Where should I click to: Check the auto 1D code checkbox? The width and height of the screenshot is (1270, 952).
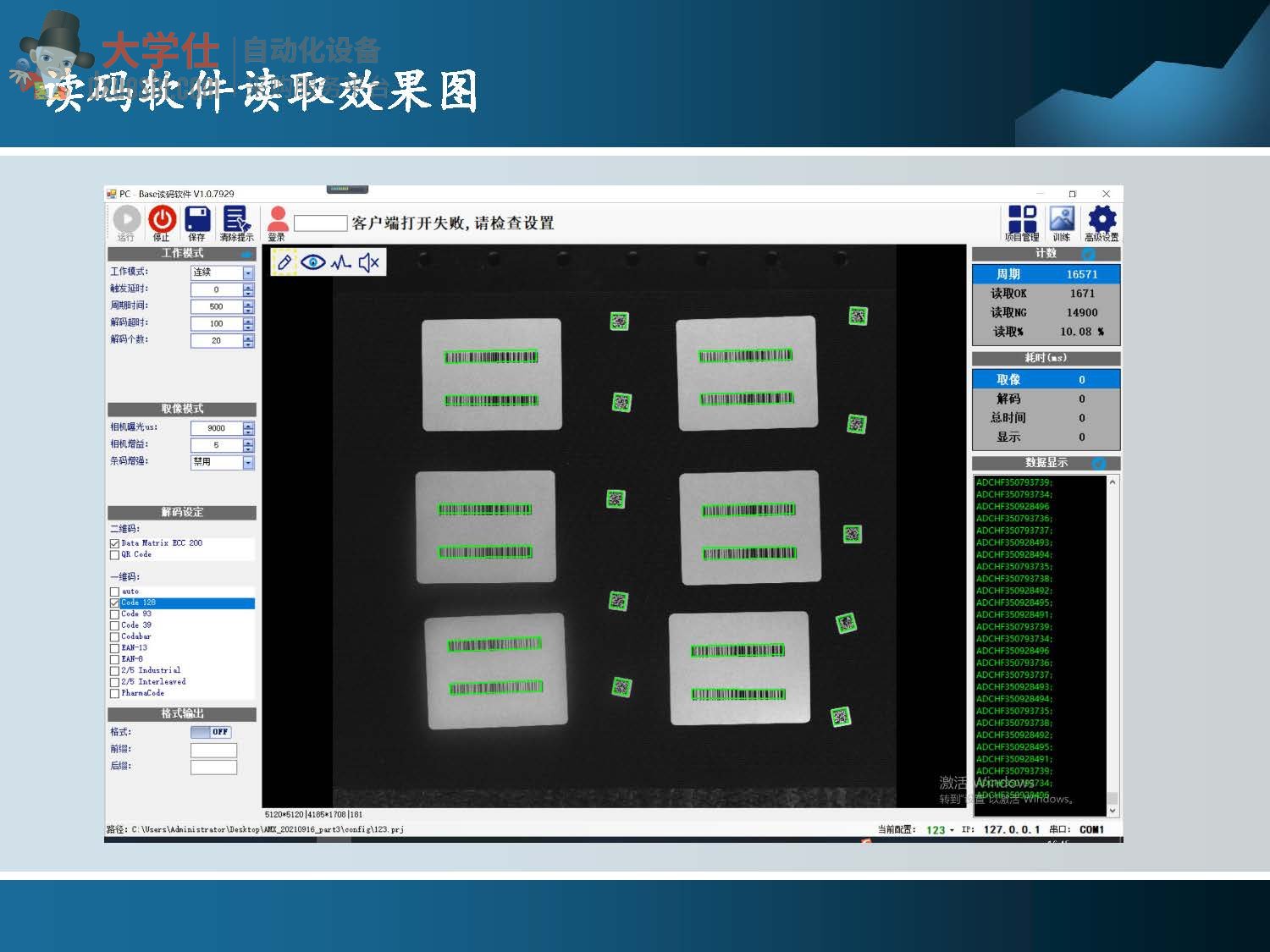point(114,592)
